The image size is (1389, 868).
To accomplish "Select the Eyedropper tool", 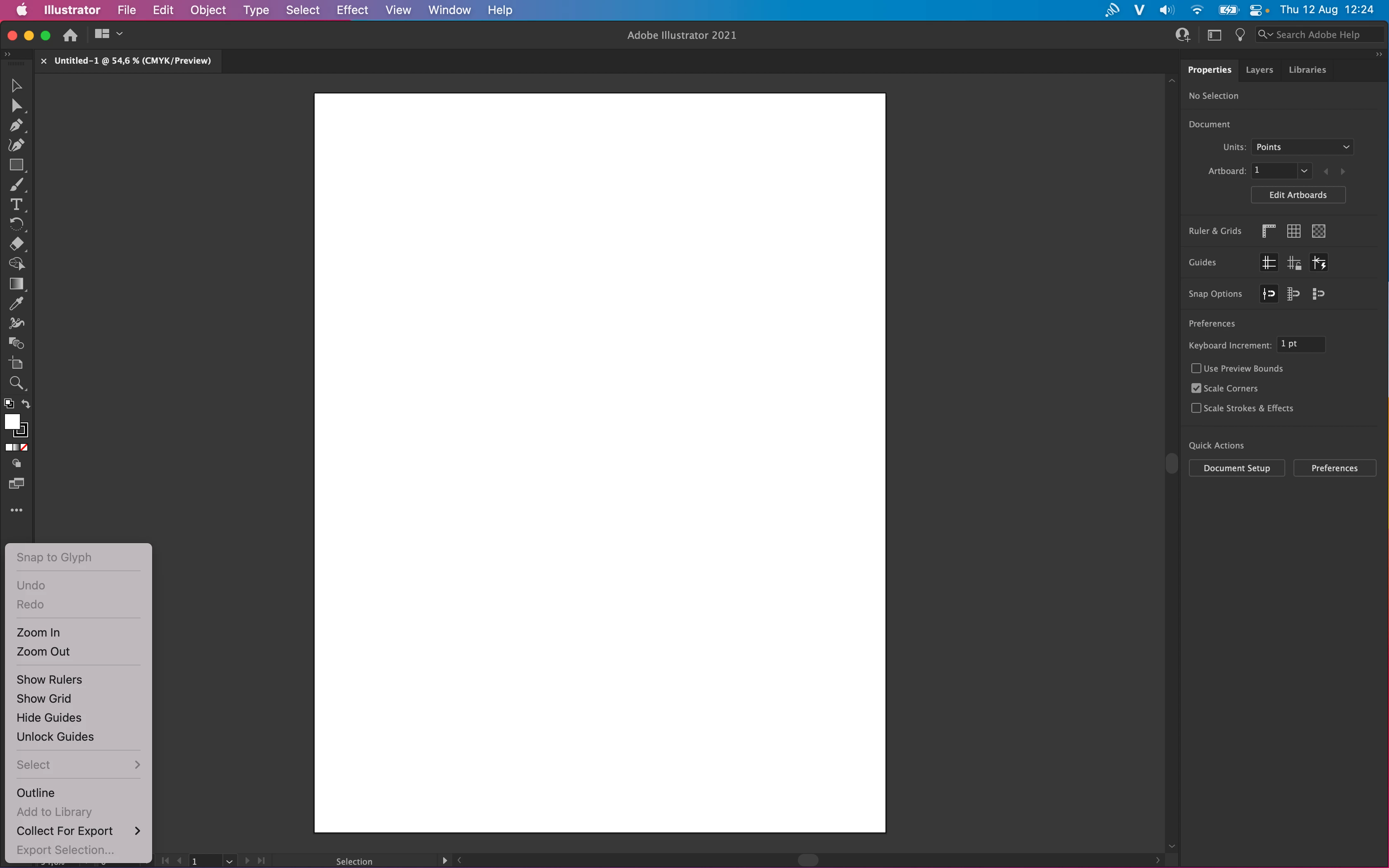I will click(x=16, y=304).
